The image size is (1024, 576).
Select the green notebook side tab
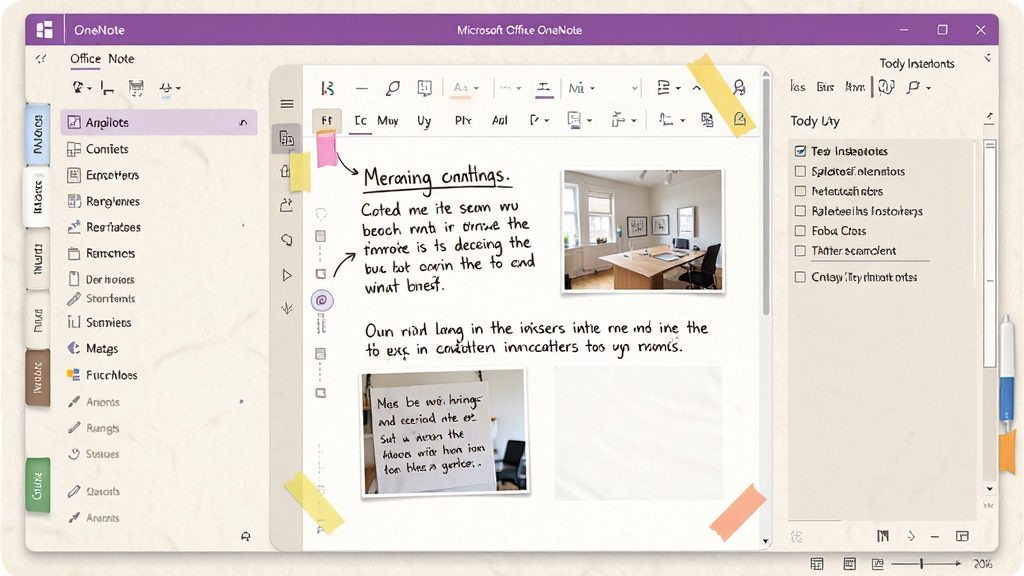tap(38, 485)
